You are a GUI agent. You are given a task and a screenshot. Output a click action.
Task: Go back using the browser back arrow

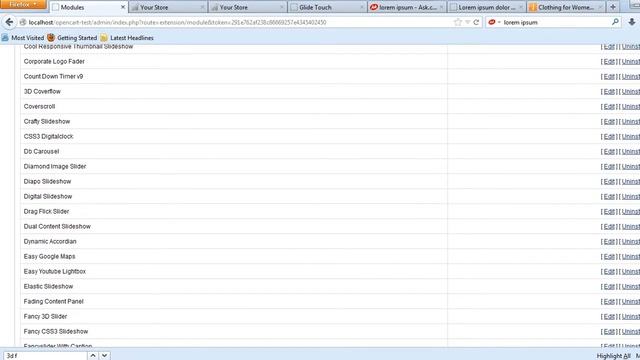9,22
